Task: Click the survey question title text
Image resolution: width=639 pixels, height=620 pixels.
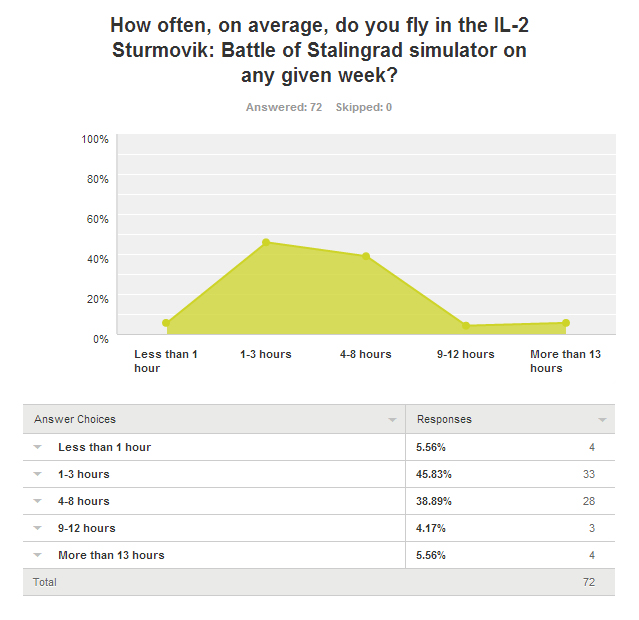Action: tap(318, 50)
